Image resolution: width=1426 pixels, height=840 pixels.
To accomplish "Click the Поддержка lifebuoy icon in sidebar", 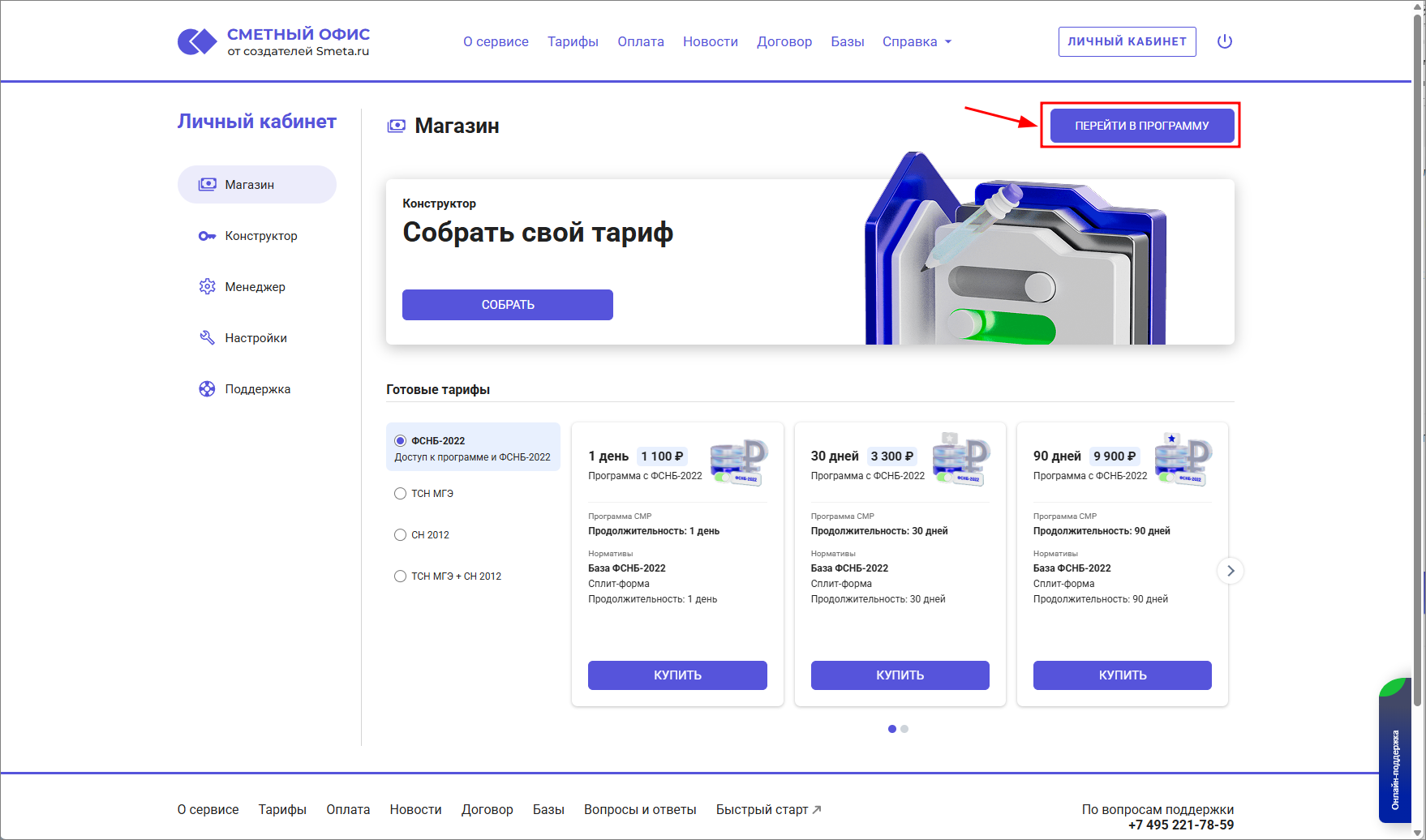I will (x=208, y=389).
